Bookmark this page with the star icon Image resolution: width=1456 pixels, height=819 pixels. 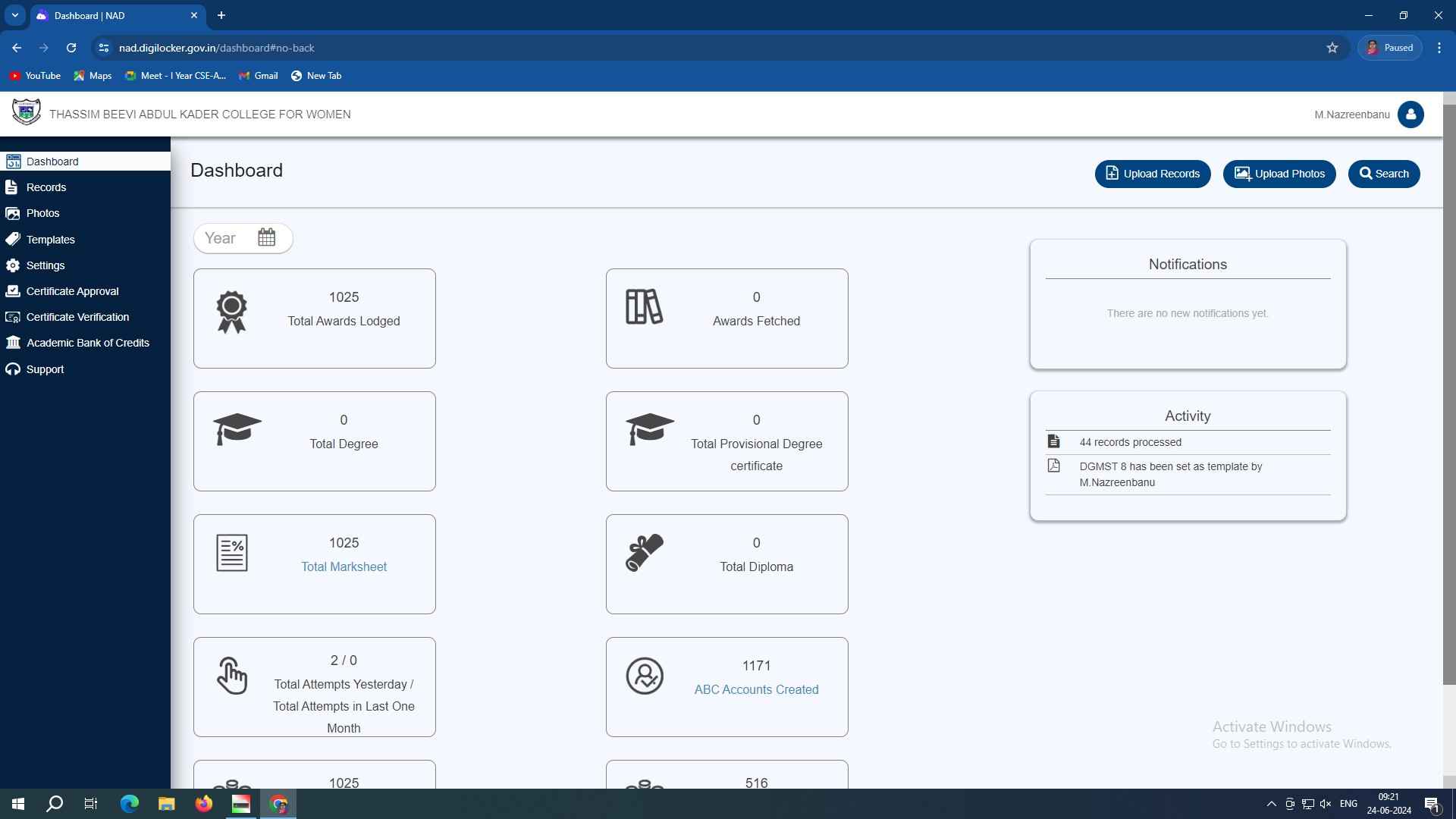[1332, 48]
